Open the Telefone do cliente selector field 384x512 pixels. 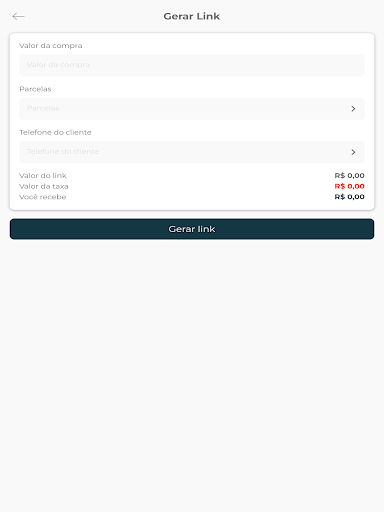point(192,152)
